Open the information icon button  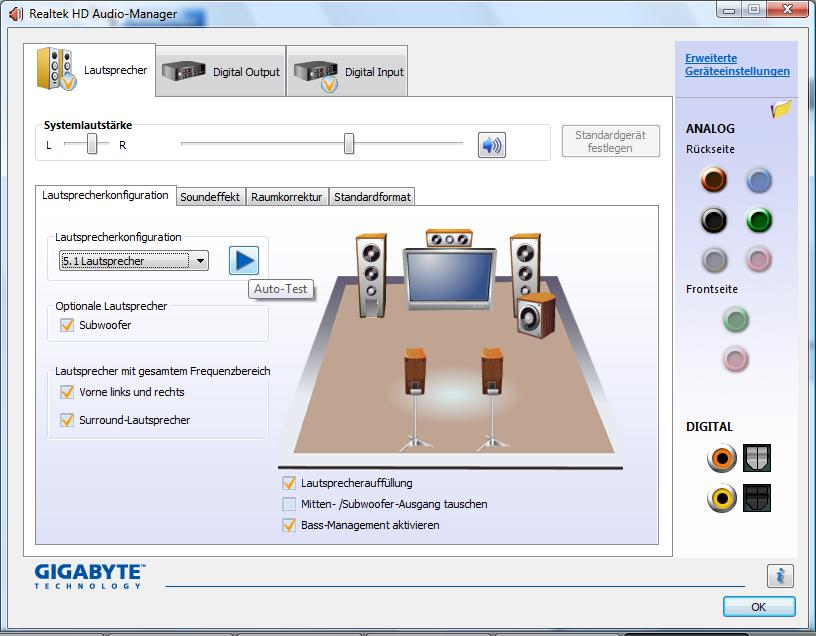coord(780,576)
